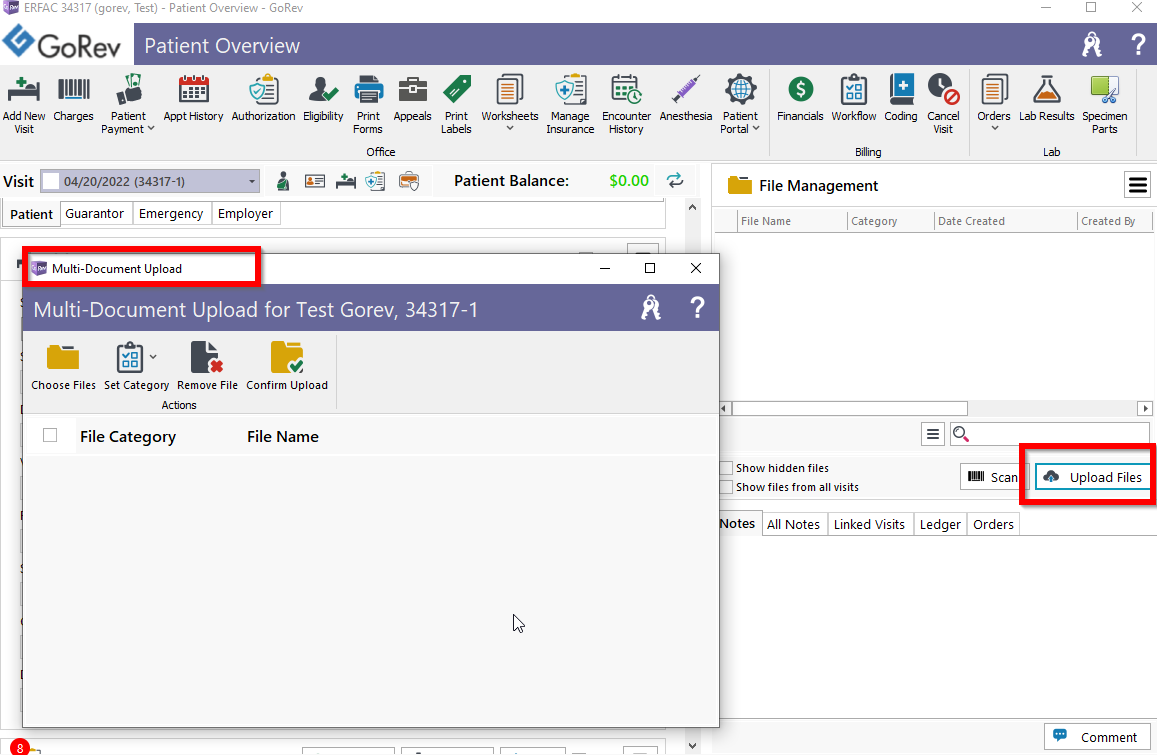Open the Appeals briefcase tool
This screenshot has width=1157, height=755.
click(x=412, y=98)
